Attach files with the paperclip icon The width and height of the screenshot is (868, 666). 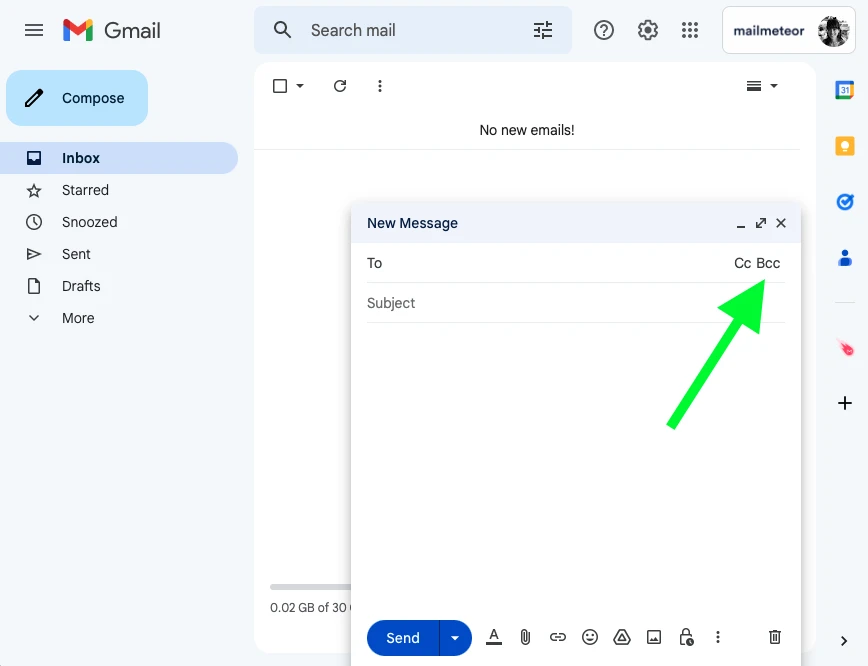[x=525, y=637]
